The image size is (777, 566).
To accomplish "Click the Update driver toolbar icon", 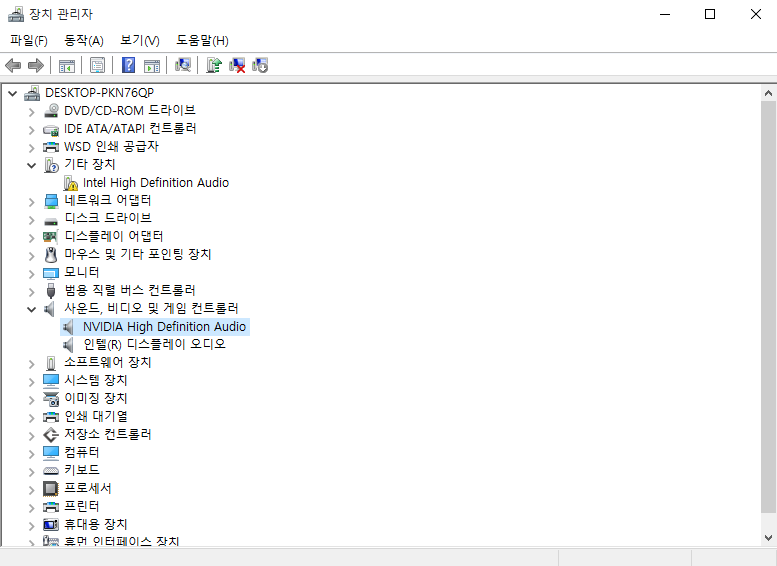I will (x=214, y=65).
